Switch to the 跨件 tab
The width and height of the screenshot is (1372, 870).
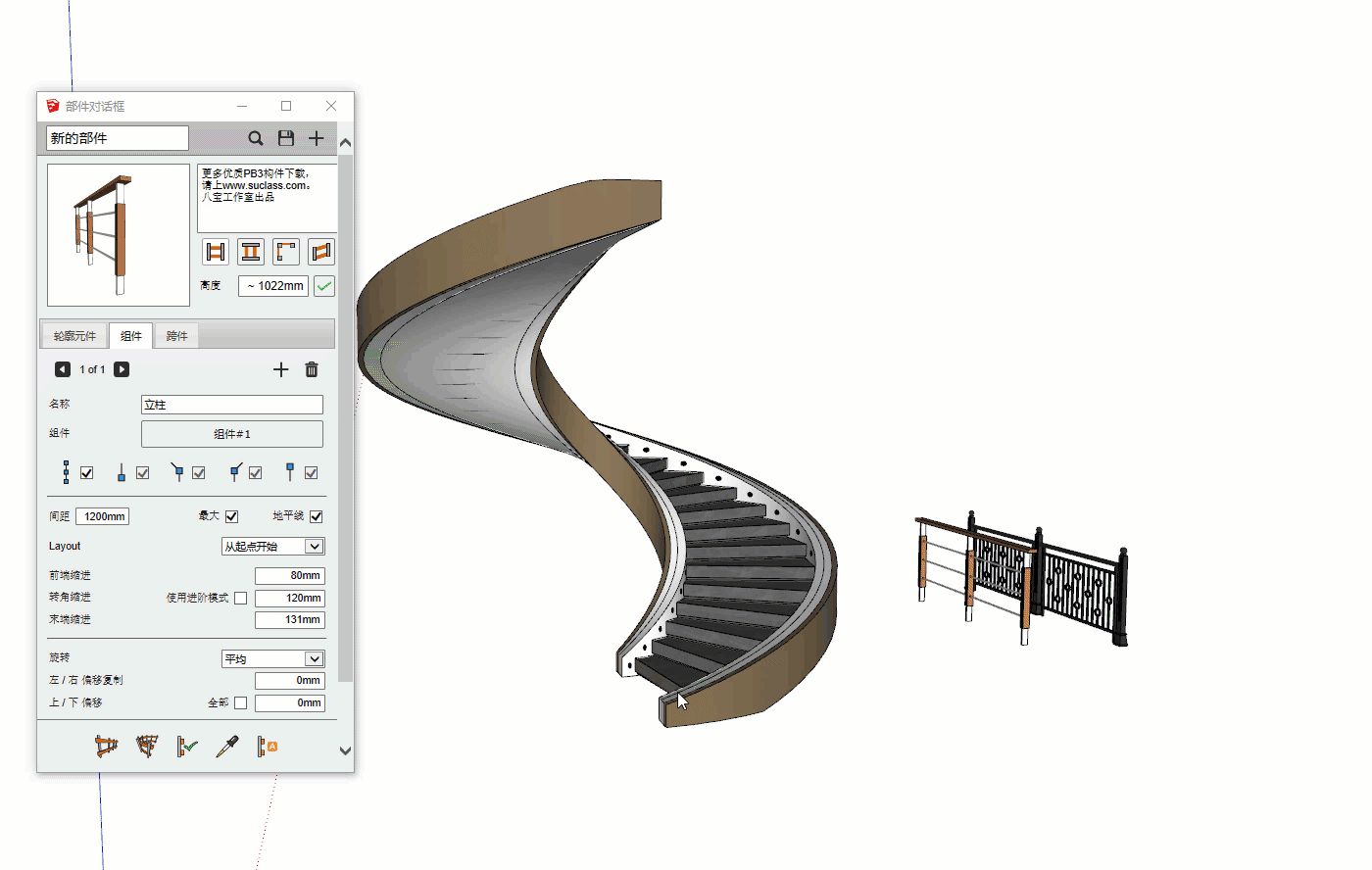tap(177, 336)
